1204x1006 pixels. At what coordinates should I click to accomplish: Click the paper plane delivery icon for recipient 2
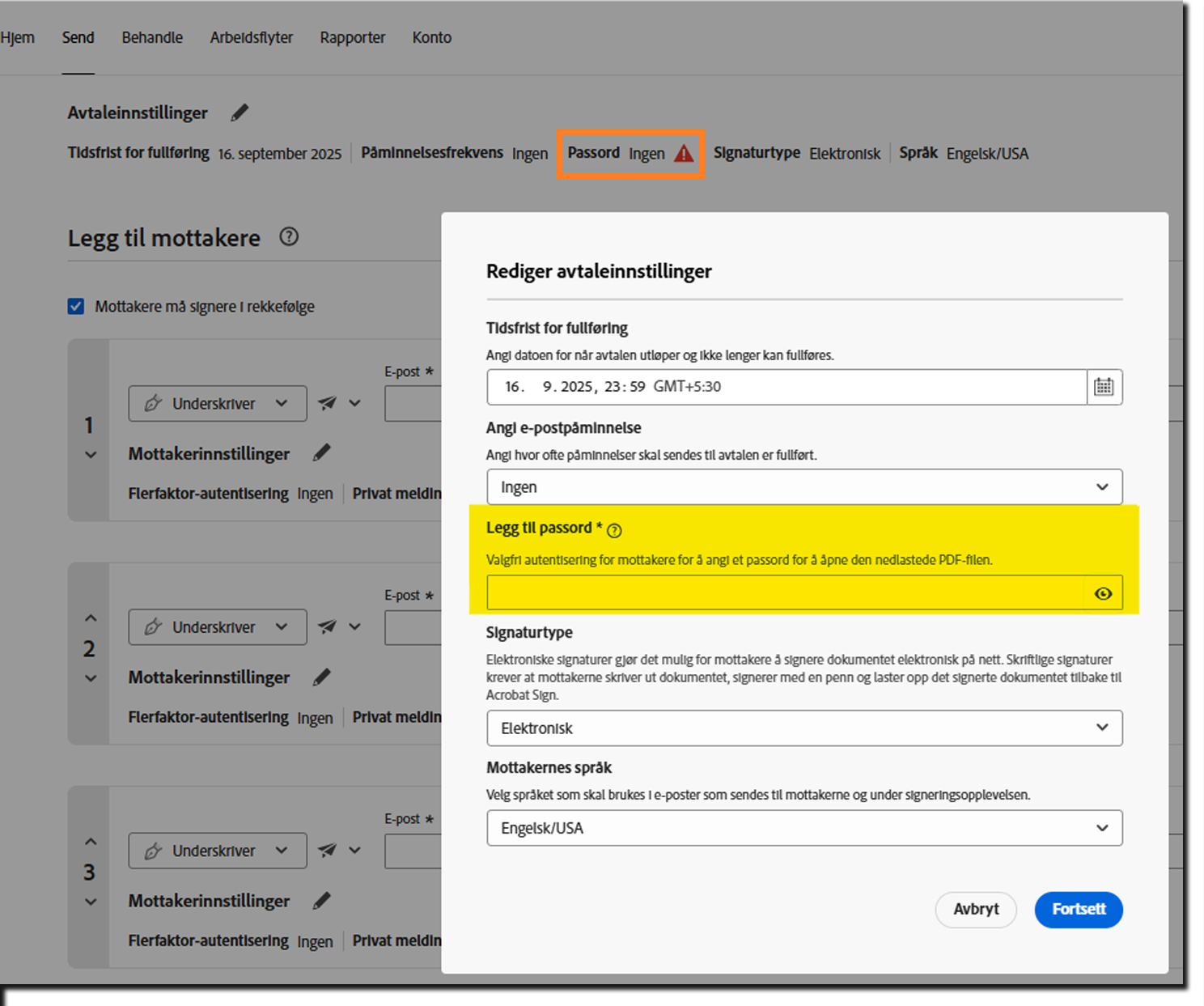pyautogui.click(x=327, y=626)
